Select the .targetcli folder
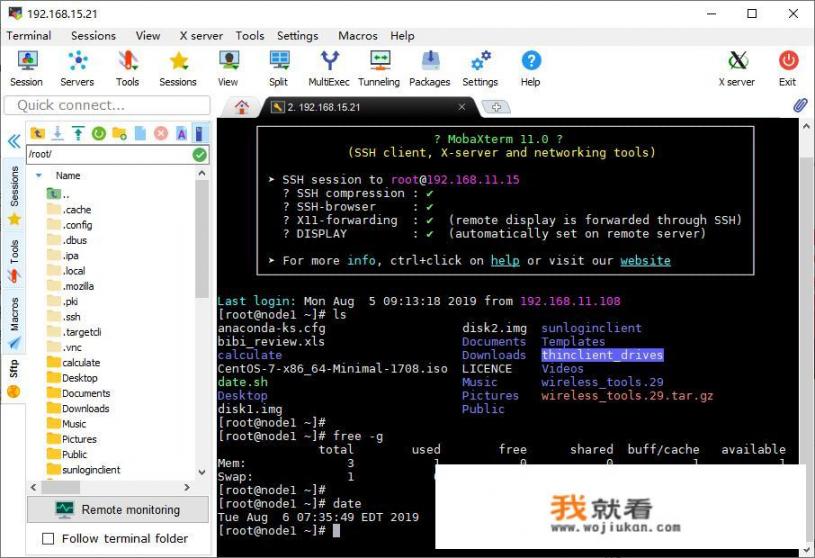 (74, 333)
